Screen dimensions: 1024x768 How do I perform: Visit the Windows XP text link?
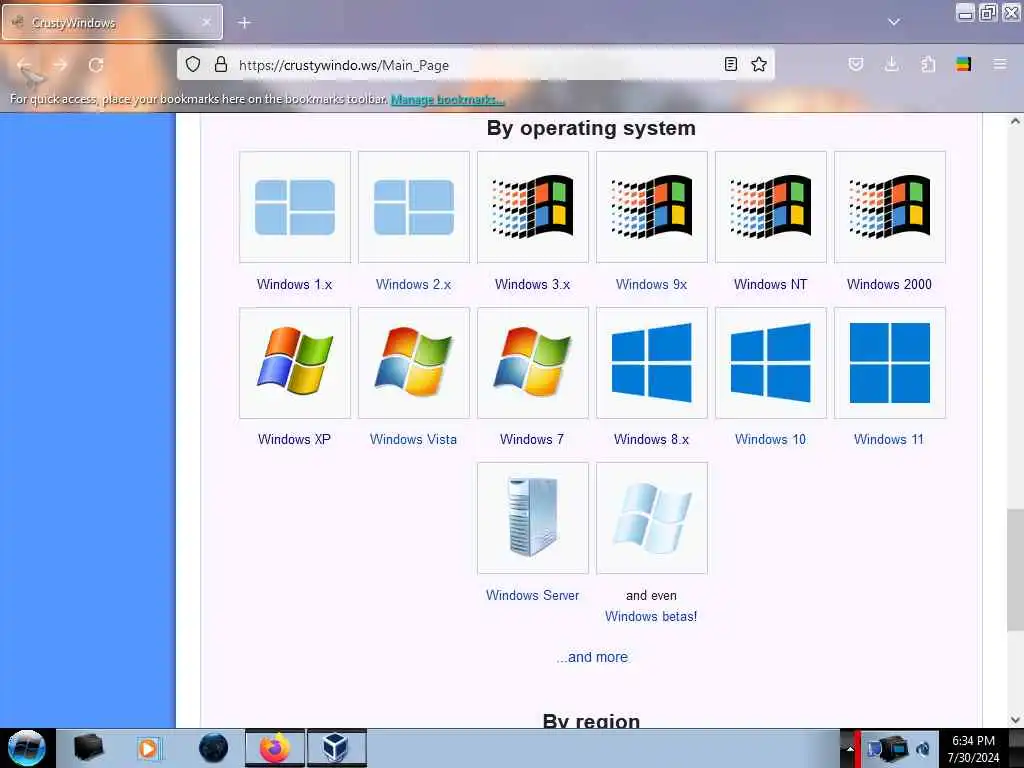[295, 440]
